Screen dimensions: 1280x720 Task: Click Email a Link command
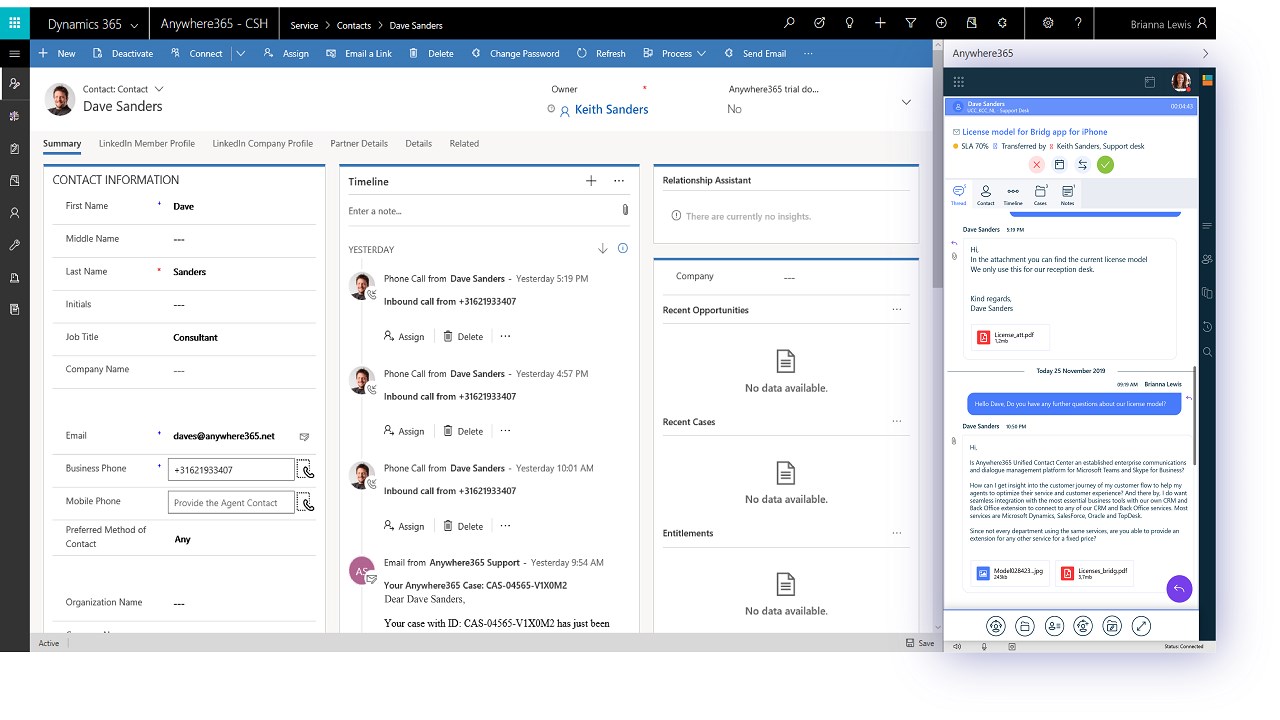[359, 54]
